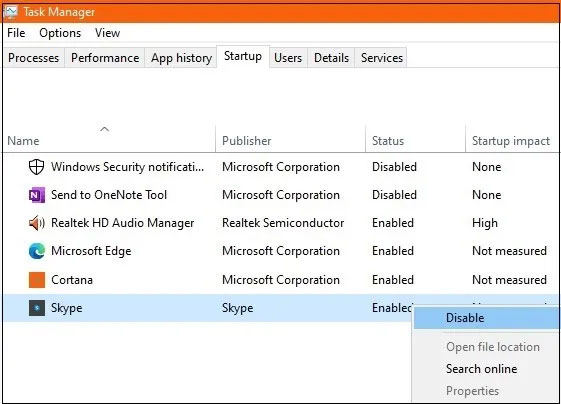Click the Skype app icon

(37, 308)
